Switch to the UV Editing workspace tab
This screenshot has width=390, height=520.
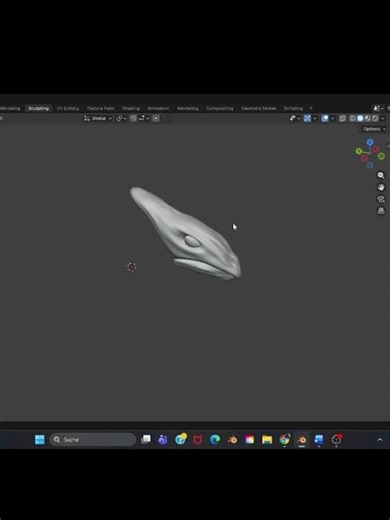pyautogui.click(x=68, y=108)
